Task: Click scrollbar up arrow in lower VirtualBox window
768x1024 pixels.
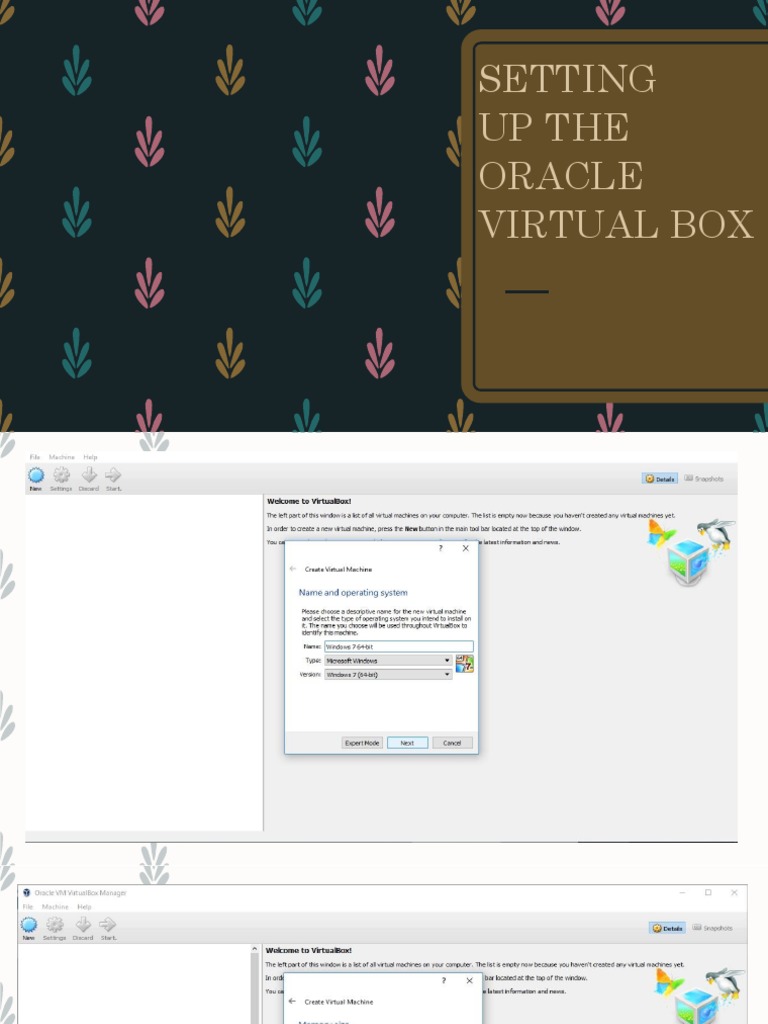Action: point(255,950)
